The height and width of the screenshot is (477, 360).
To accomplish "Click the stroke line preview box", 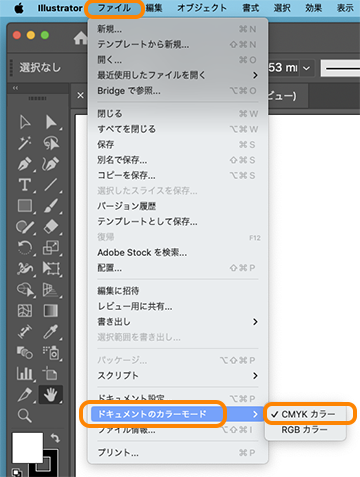I will coord(340,68).
